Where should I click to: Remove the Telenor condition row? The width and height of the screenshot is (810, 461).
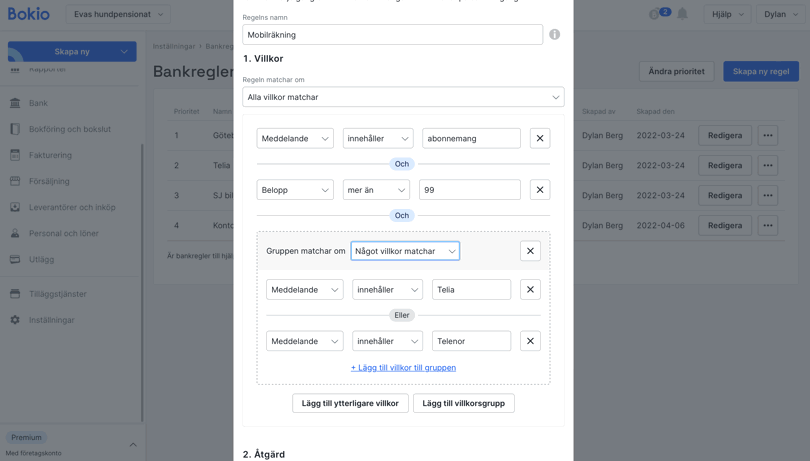pyautogui.click(x=530, y=341)
